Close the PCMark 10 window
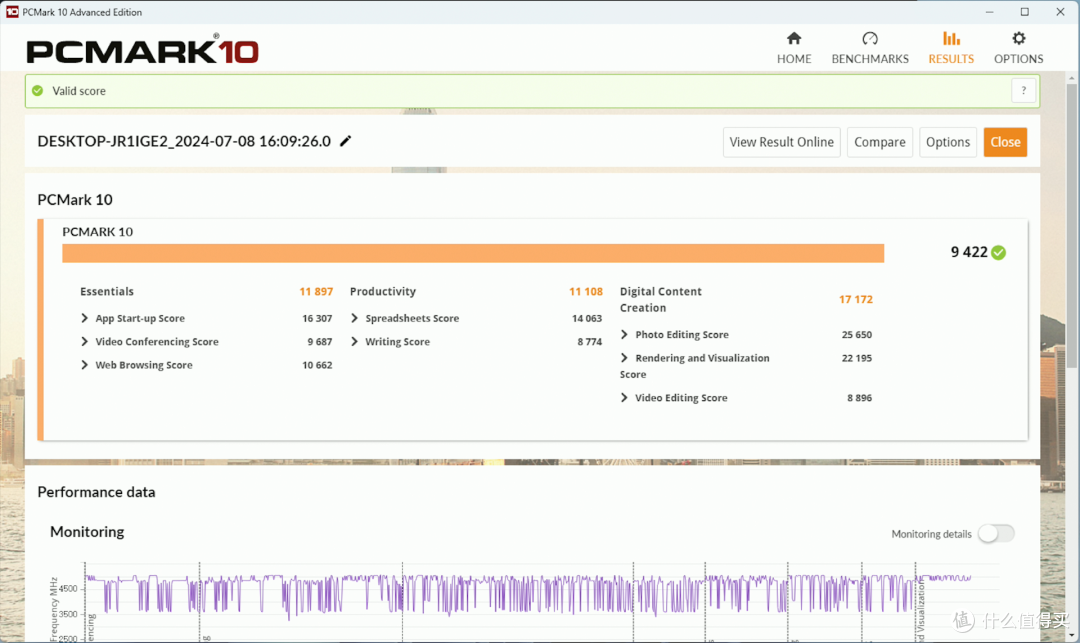This screenshot has height=643, width=1080. pyautogui.click(x=1060, y=12)
